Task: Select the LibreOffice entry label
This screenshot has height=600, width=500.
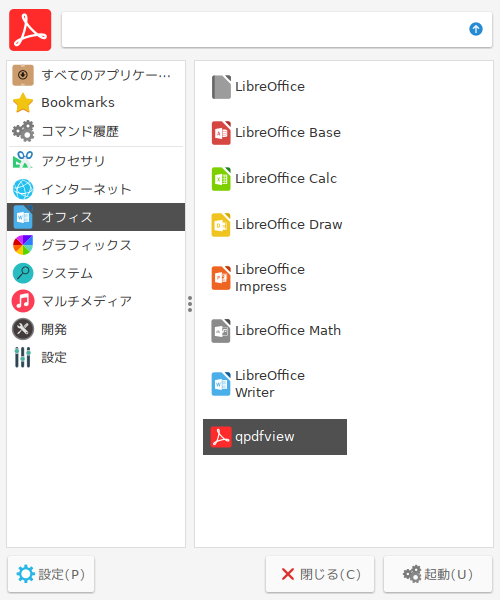Action: coord(270,86)
